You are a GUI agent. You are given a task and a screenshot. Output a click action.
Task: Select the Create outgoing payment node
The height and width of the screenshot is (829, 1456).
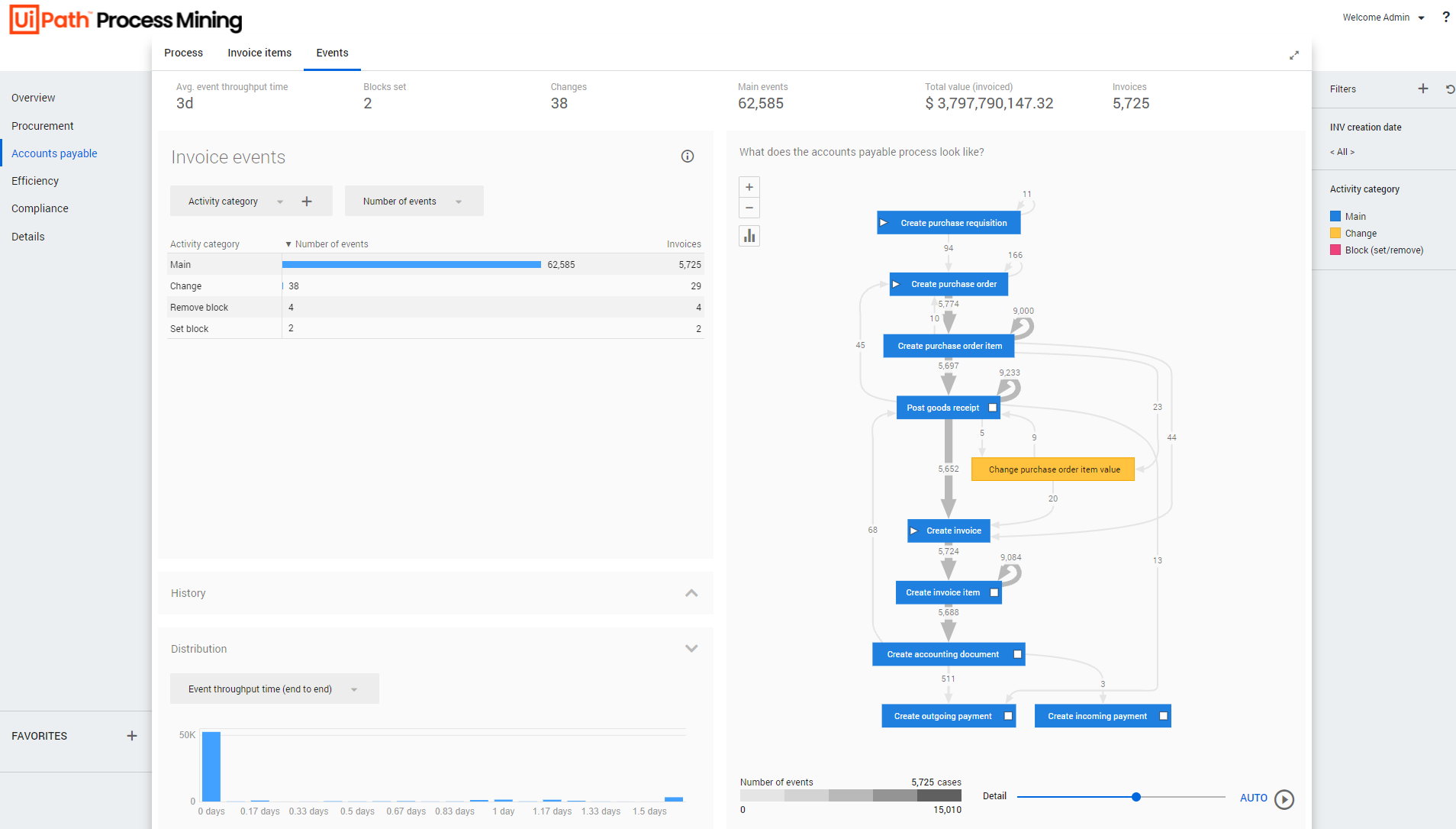coord(949,716)
